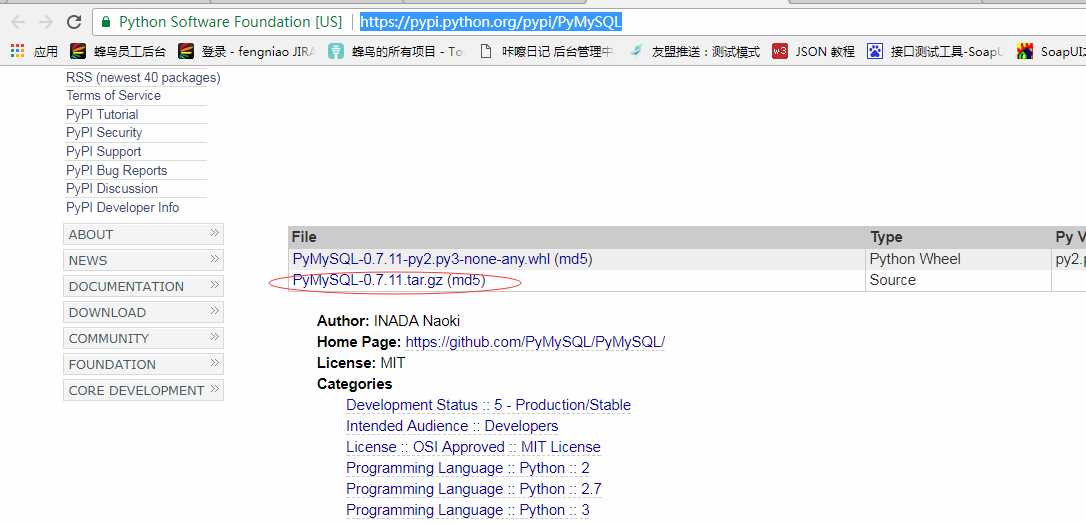Open 咔嚓日记 后台管理 bookmark
The height and width of the screenshot is (523, 1086).
click(x=546, y=51)
